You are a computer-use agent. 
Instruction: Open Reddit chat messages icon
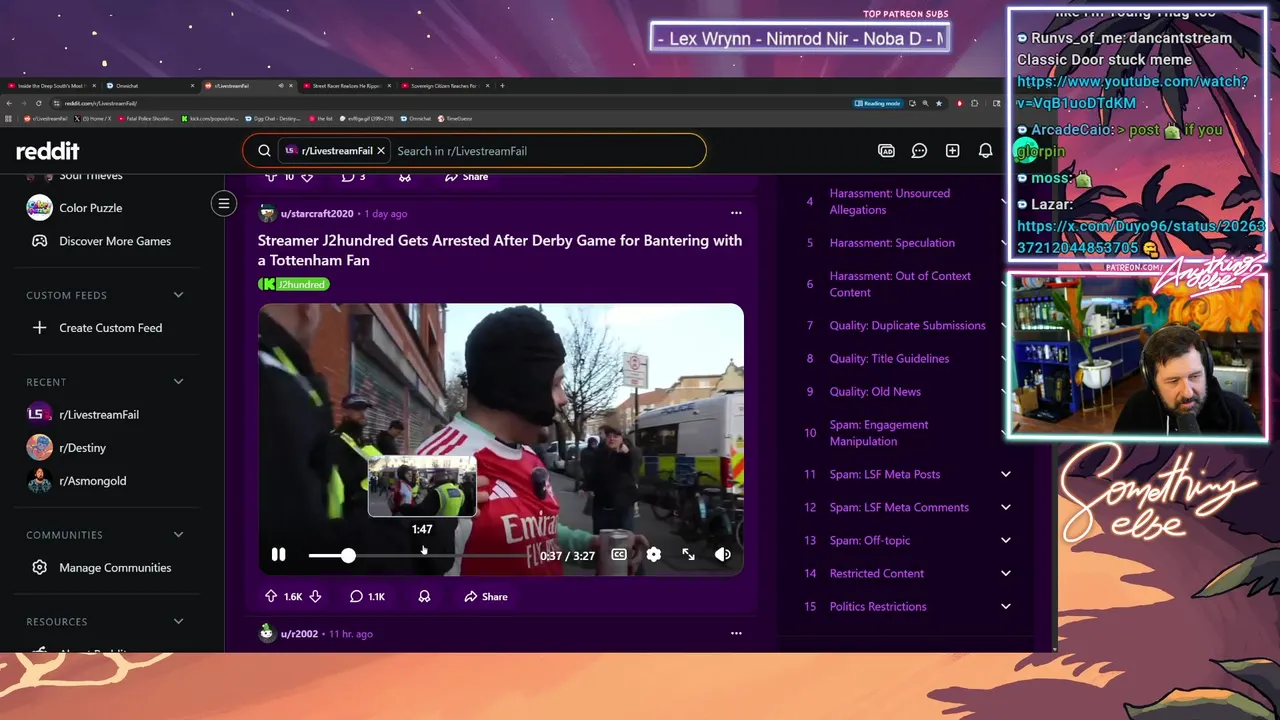click(919, 151)
